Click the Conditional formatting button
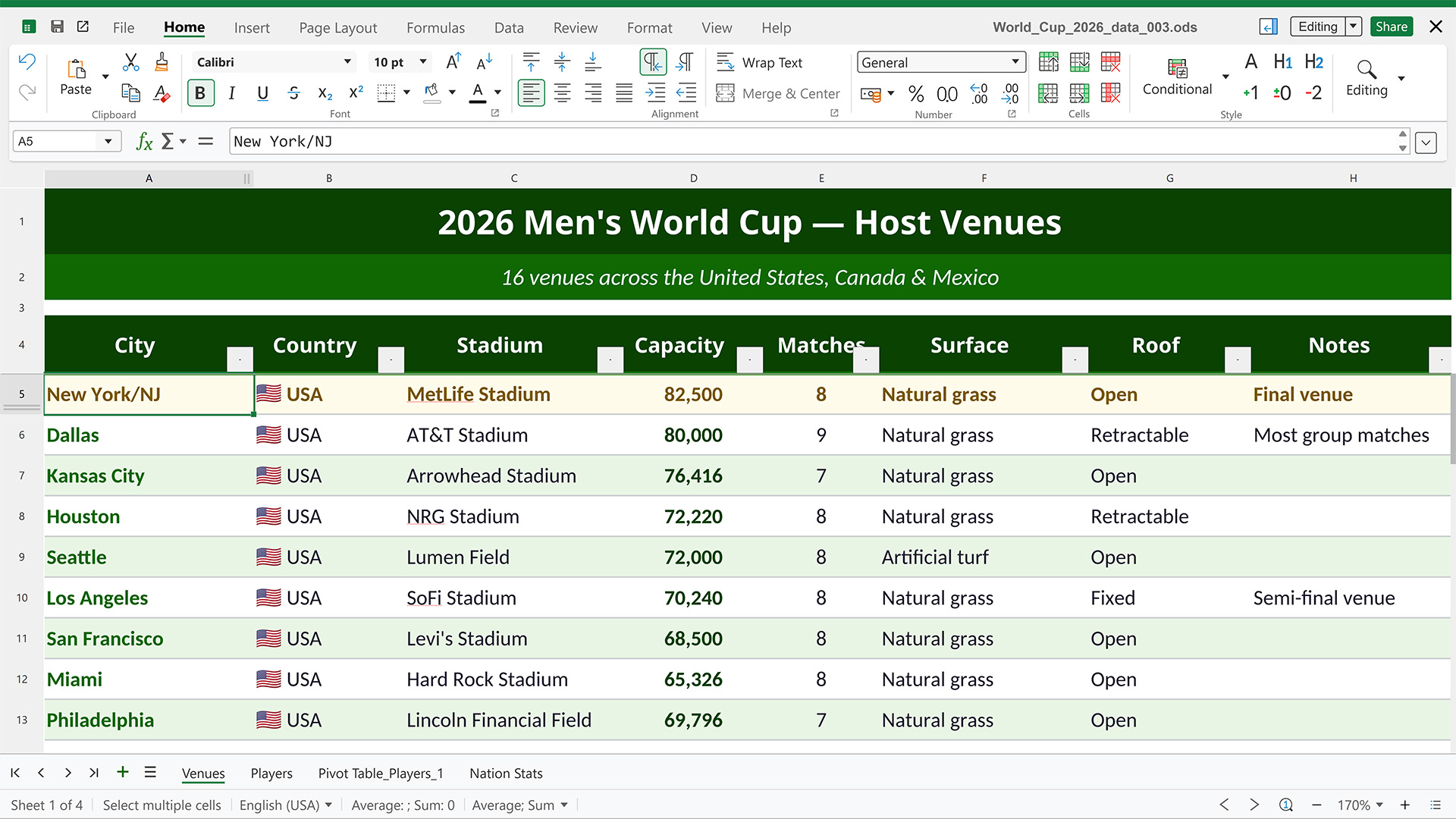This screenshot has height=819, width=1456. point(1178,77)
